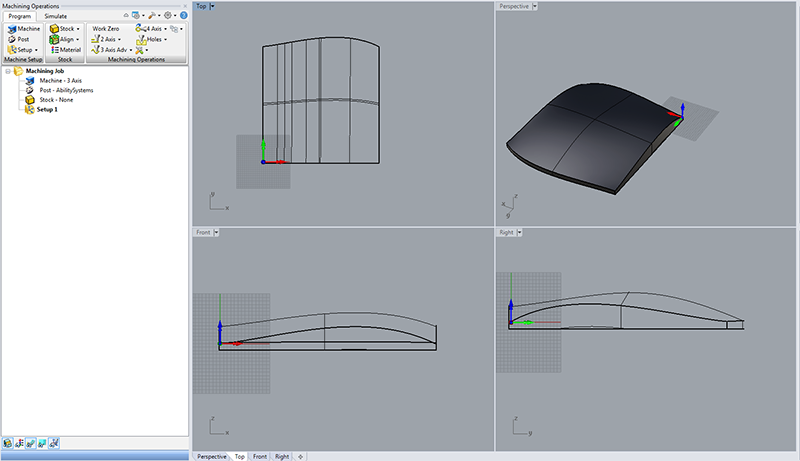Switch to the Program tab
Image resolution: width=800 pixels, height=461 pixels.
tap(20, 16)
